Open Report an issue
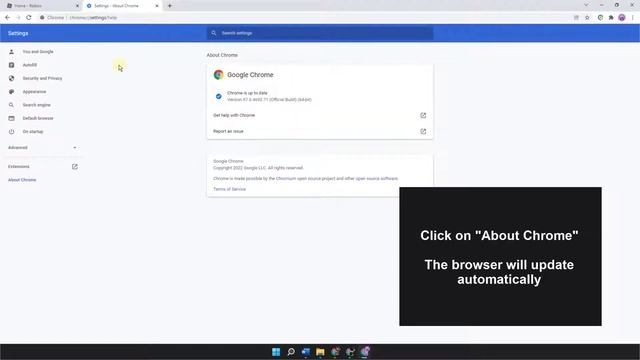640x360 pixels. (x=320, y=131)
